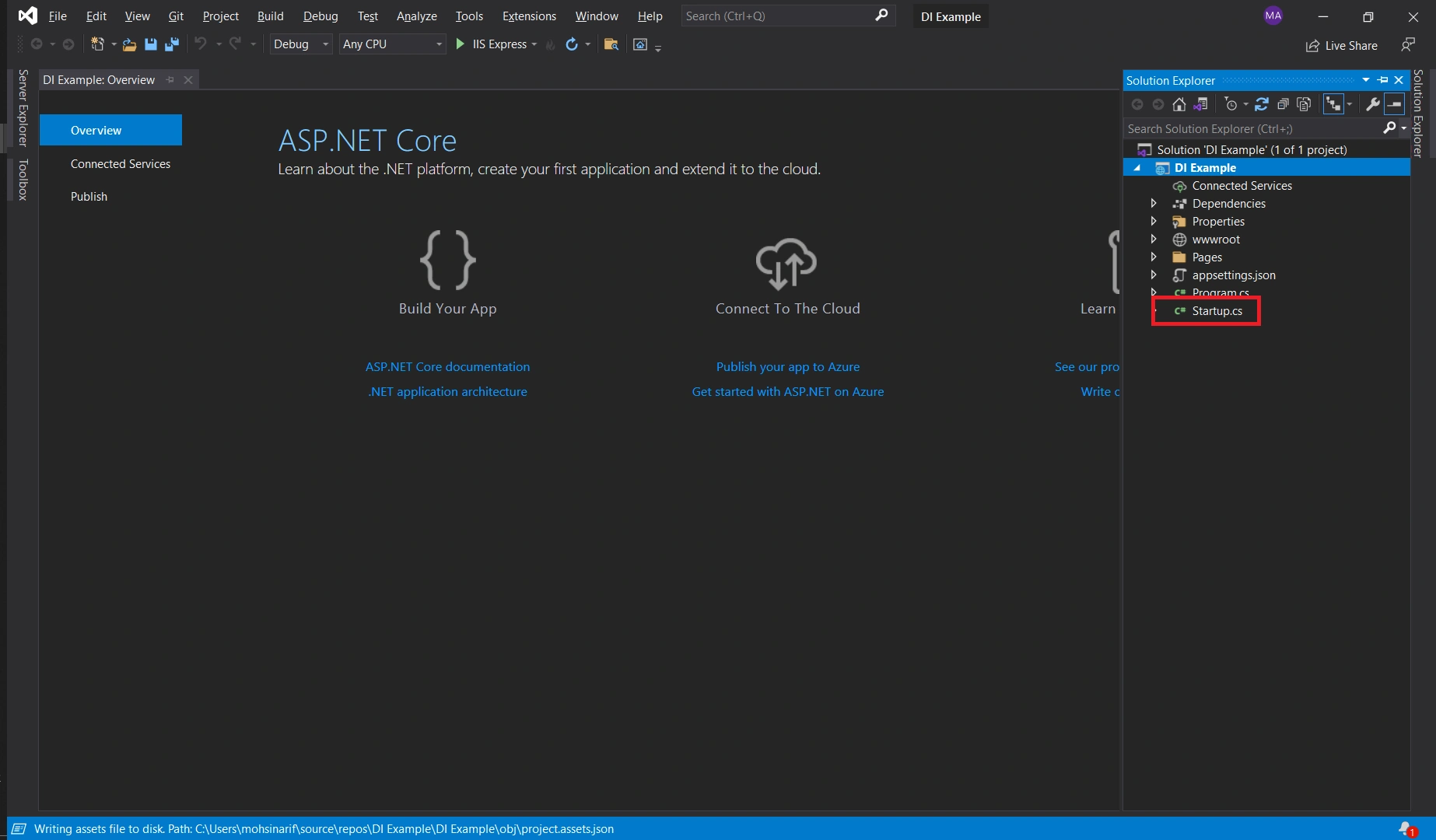Open the Extensions menu

tap(529, 16)
